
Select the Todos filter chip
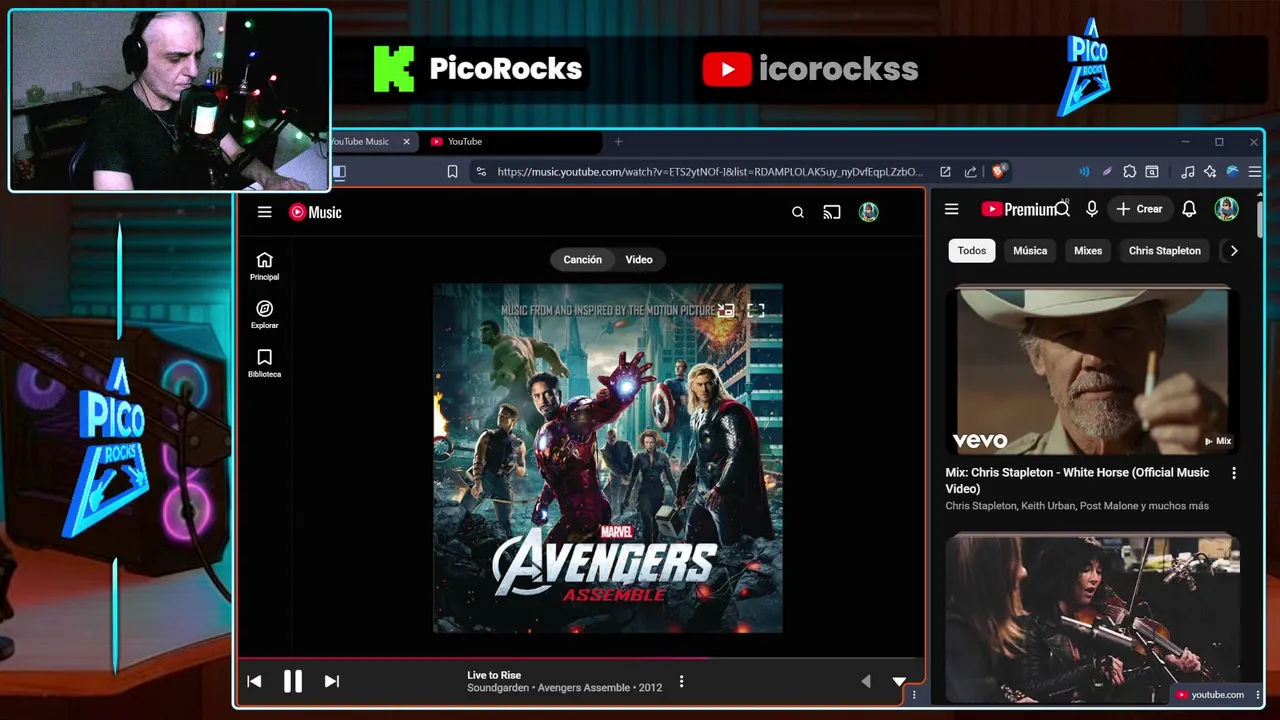(x=972, y=251)
